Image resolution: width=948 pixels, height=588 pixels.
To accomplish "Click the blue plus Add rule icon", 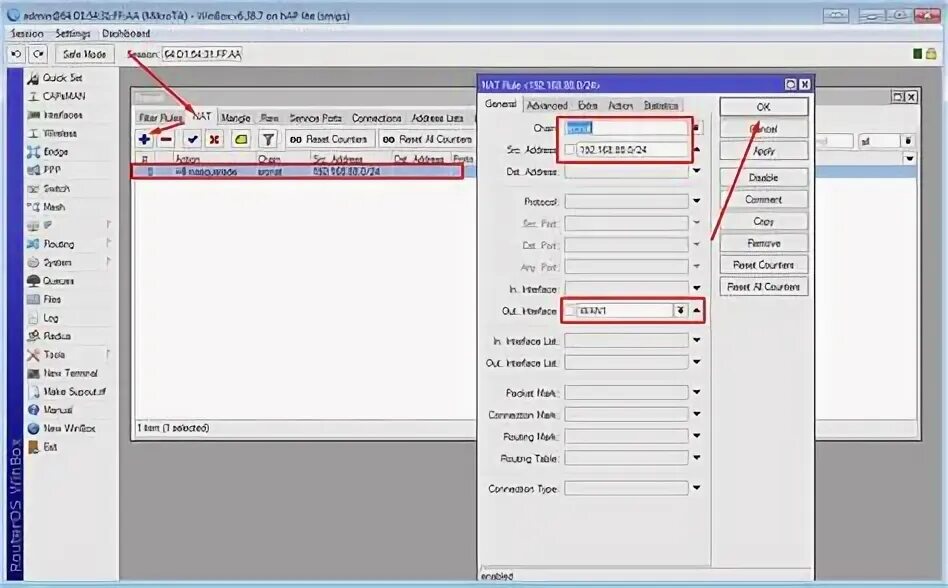I will [144, 140].
